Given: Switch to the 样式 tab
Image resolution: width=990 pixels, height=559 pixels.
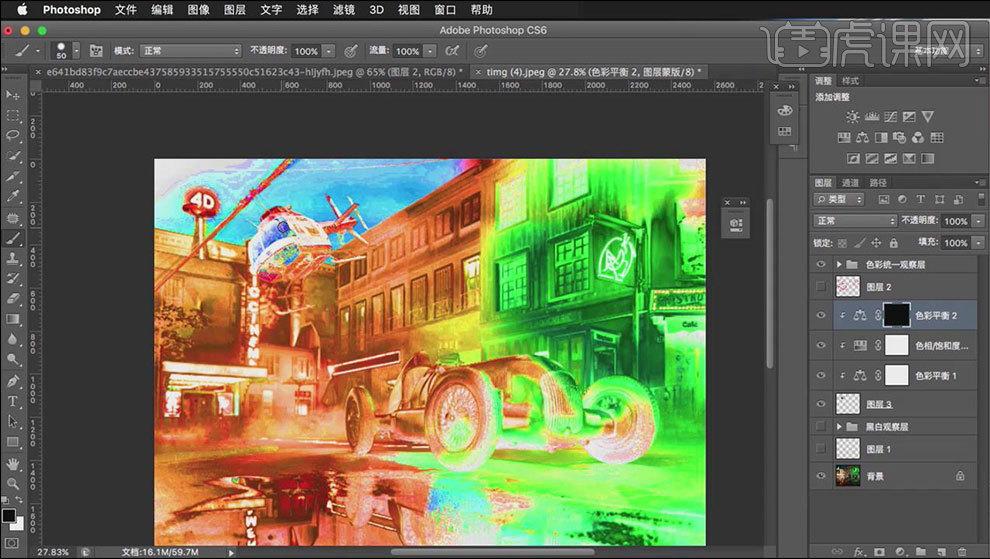Looking at the screenshot, I should (850, 81).
